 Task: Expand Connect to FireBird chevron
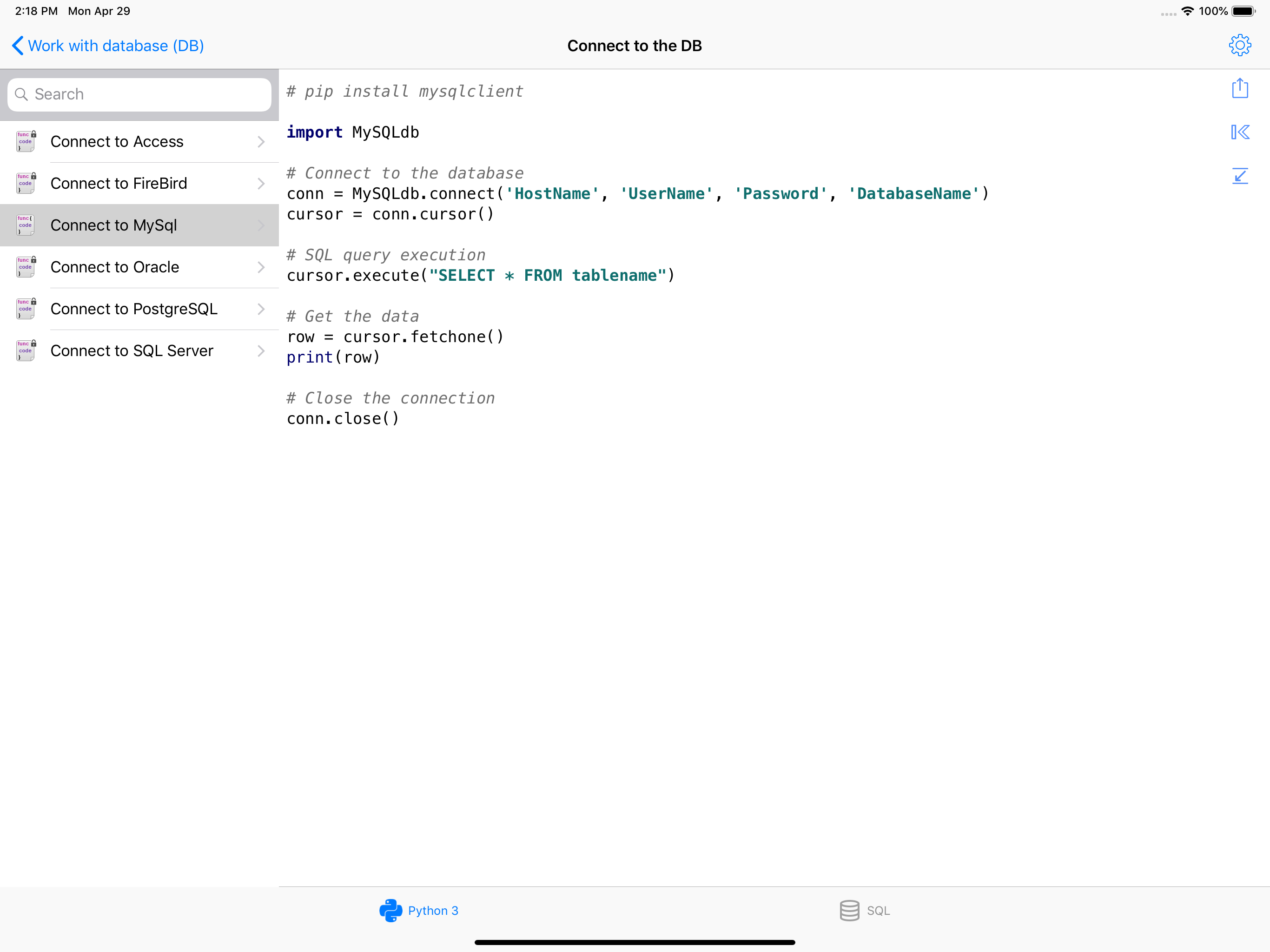coord(261,184)
